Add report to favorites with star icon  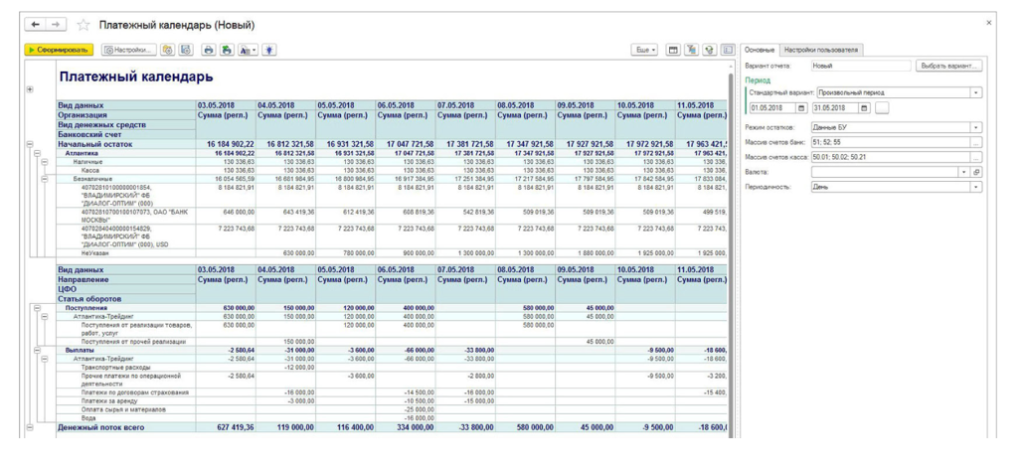tap(84, 25)
